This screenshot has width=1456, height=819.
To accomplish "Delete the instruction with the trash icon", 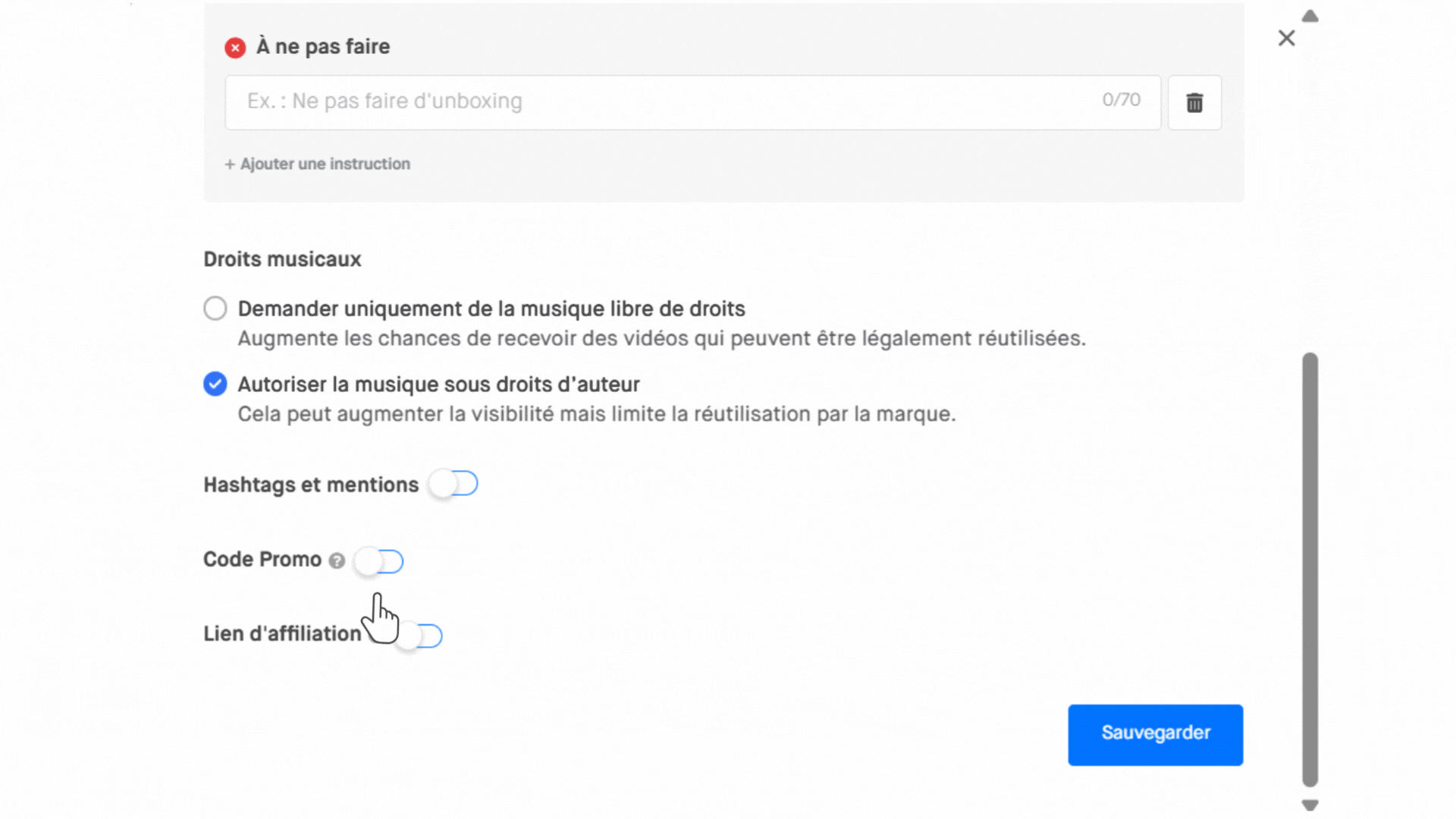I will (x=1194, y=102).
